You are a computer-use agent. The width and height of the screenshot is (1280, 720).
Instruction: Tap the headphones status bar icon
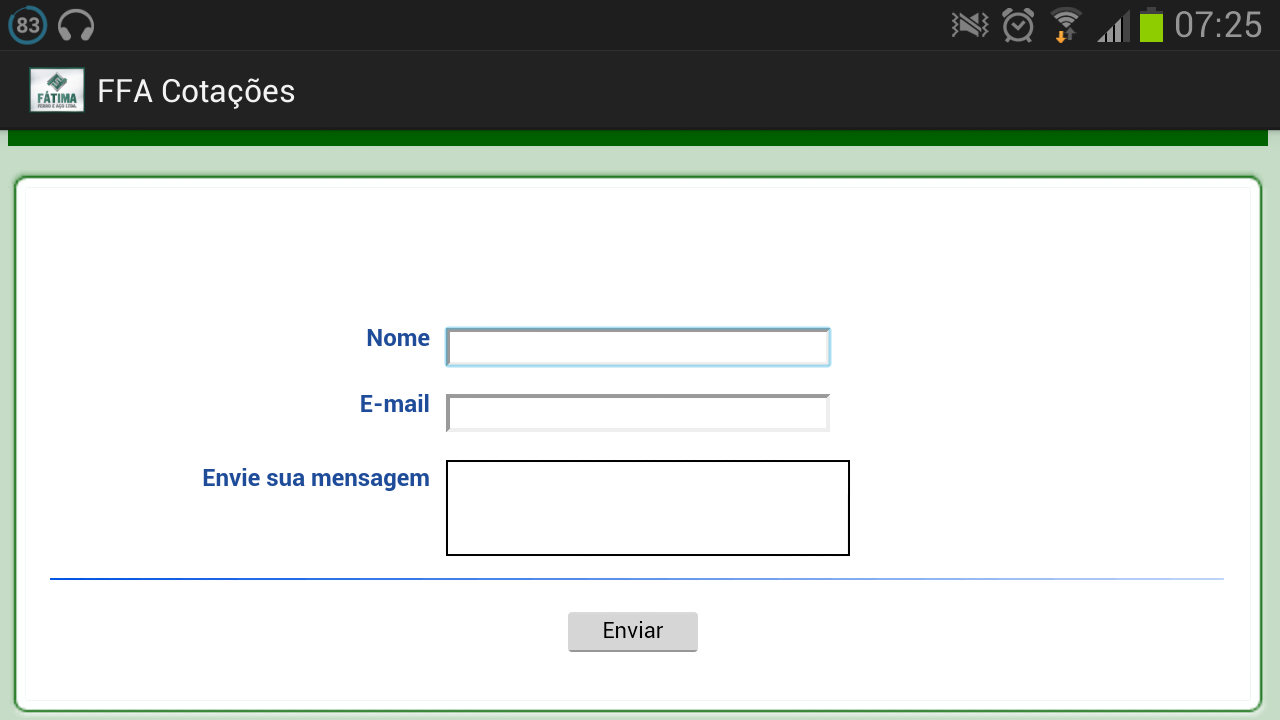click(x=76, y=25)
